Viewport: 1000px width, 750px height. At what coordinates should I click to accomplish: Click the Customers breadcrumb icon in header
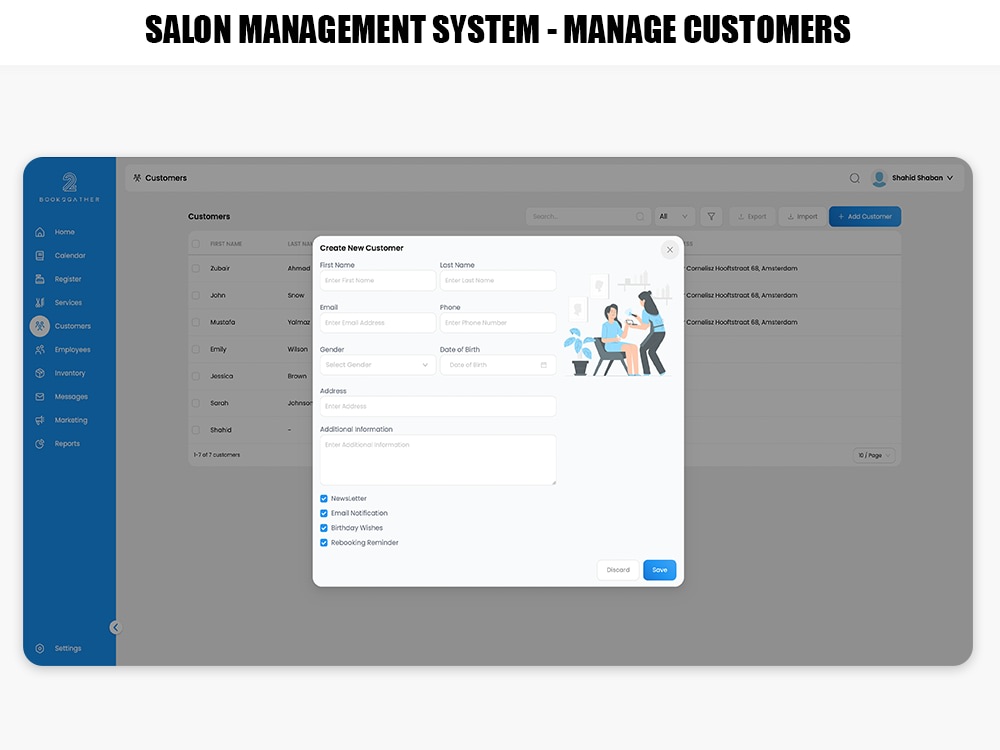(x=137, y=178)
